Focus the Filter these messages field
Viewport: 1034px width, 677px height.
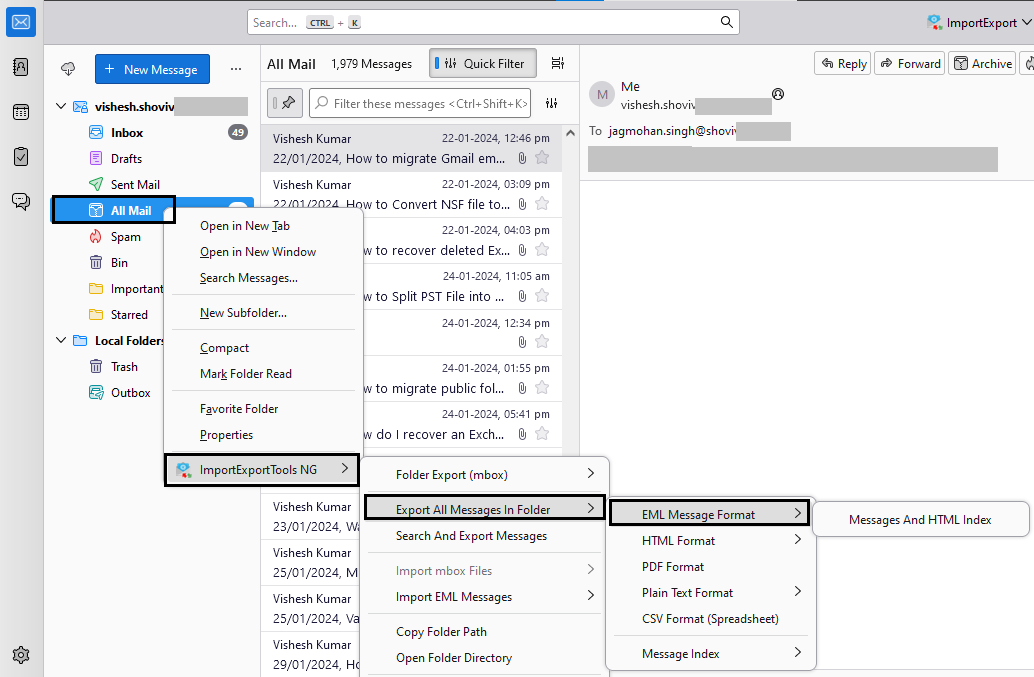[420, 103]
